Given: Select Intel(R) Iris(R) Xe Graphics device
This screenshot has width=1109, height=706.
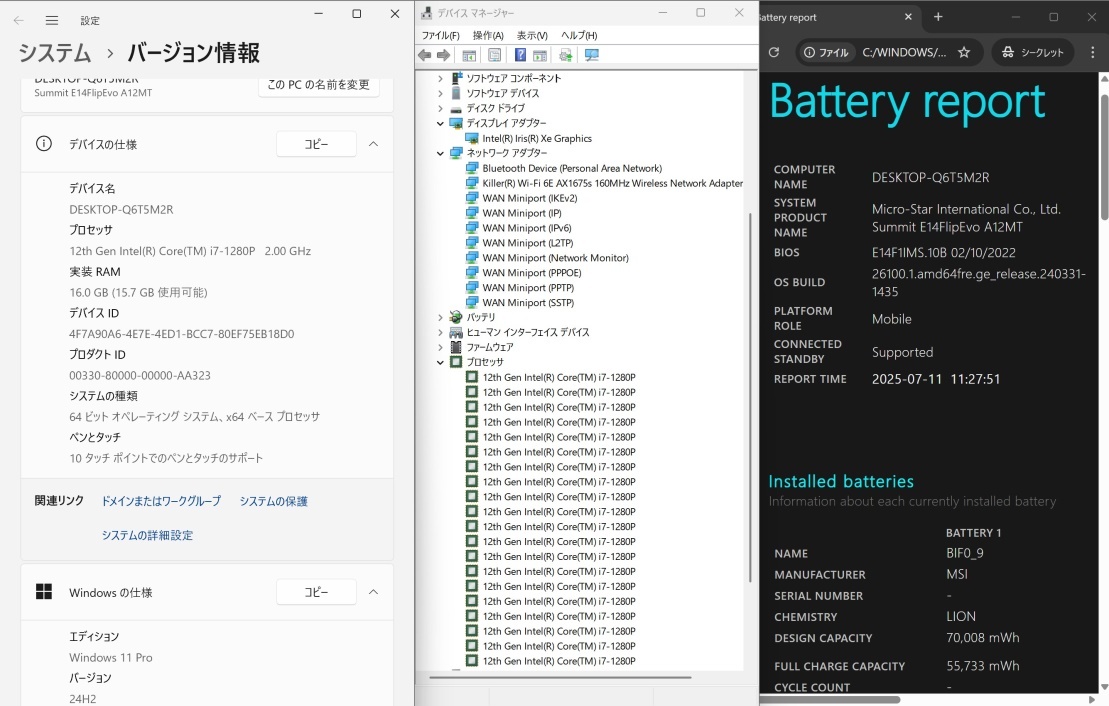Looking at the screenshot, I should [536, 138].
